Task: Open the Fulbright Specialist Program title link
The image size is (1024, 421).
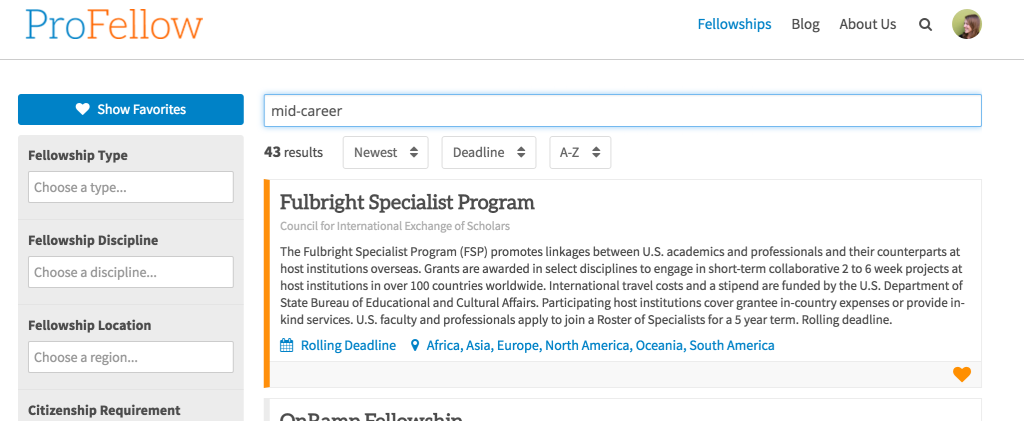Action: point(407,202)
